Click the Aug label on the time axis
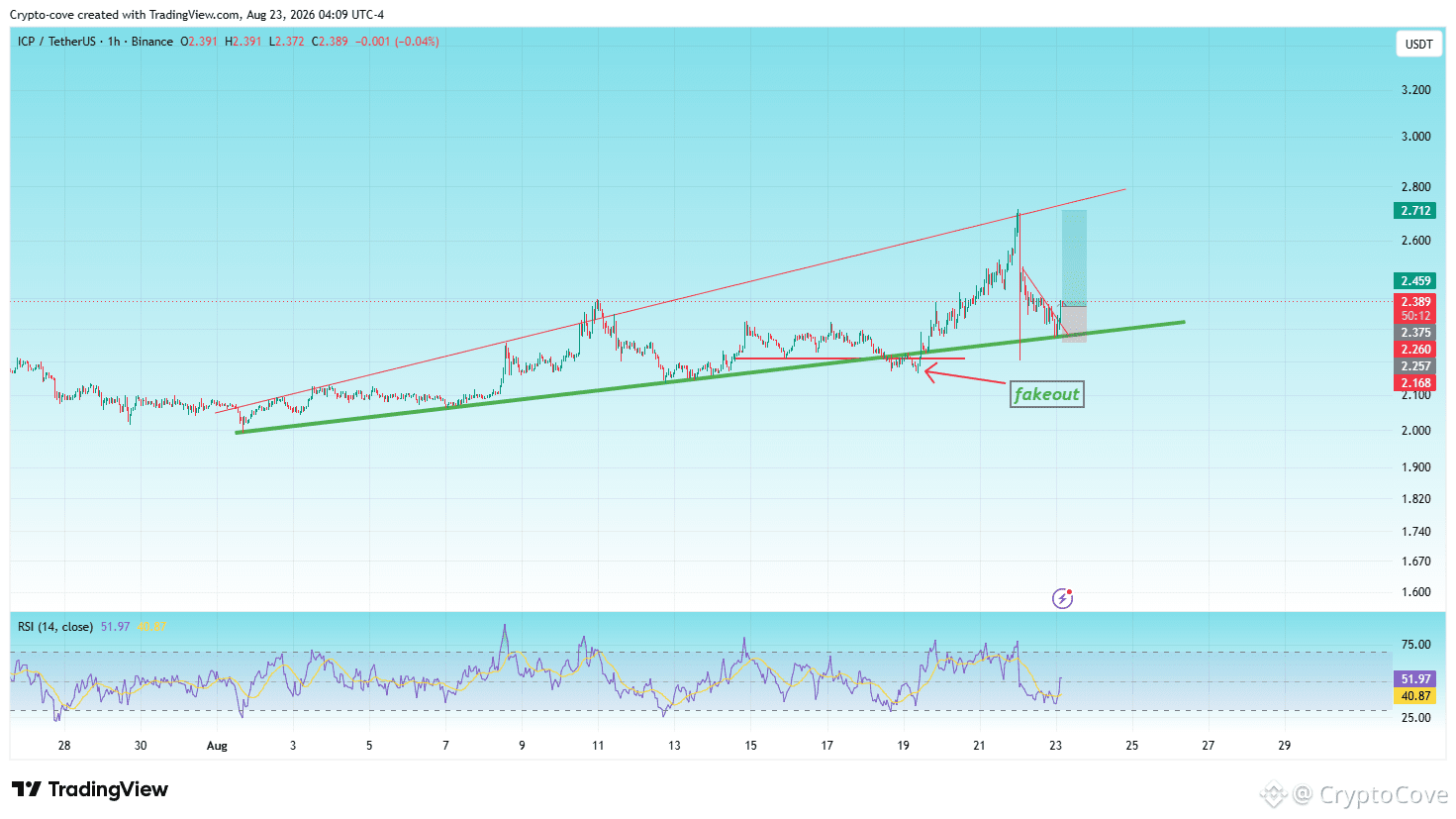This screenshot has width=1456, height=819. (x=217, y=746)
